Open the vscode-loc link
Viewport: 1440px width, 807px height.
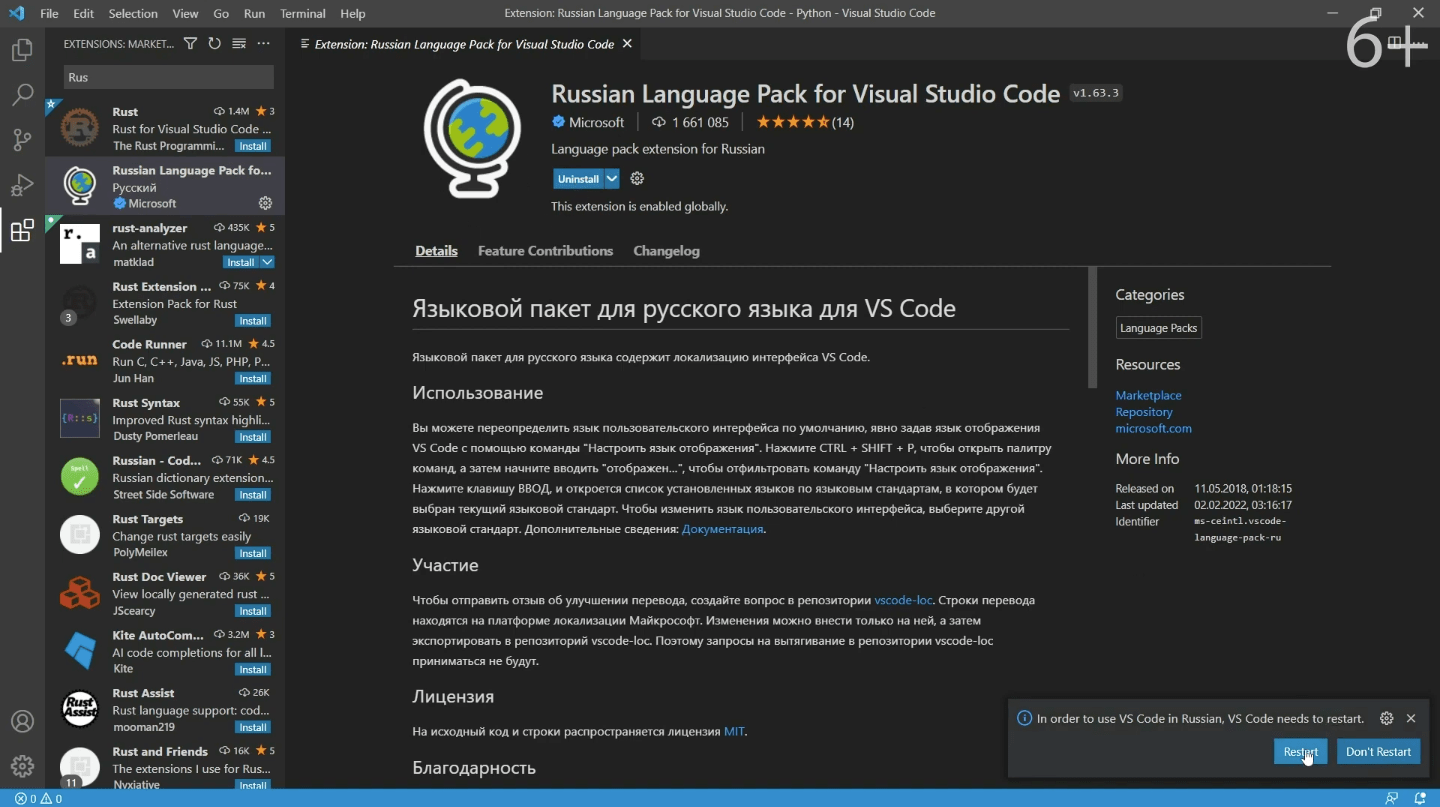coord(903,600)
